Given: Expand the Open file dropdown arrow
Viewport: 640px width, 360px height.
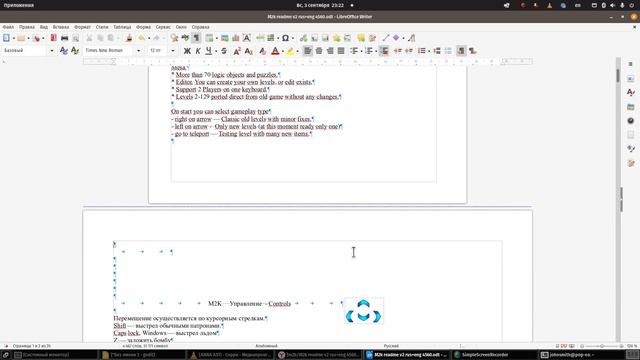Looking at the screenshot, I should tap(28, 38).
